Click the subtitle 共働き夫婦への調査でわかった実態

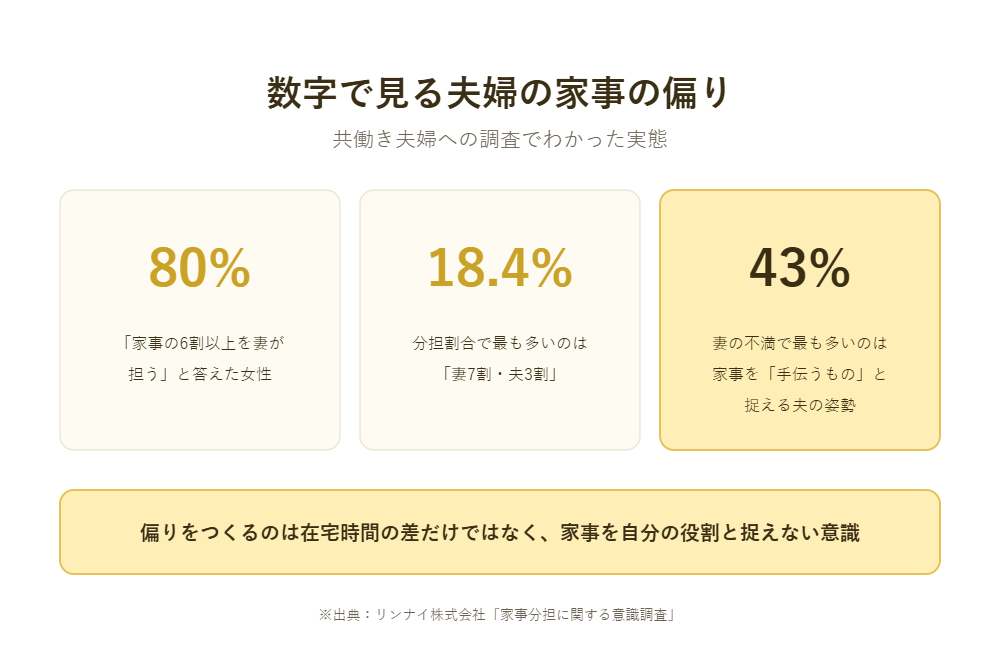(x=499, y=139)
